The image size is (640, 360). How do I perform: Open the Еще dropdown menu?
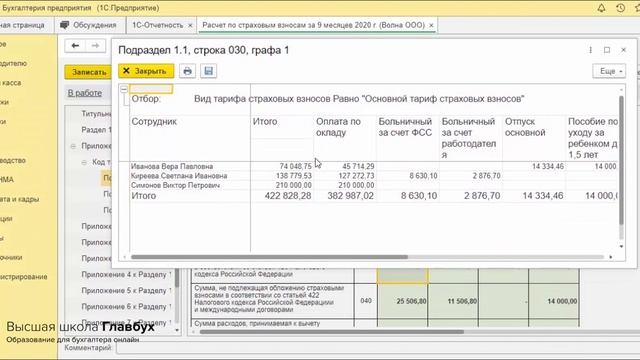[609, 71]
